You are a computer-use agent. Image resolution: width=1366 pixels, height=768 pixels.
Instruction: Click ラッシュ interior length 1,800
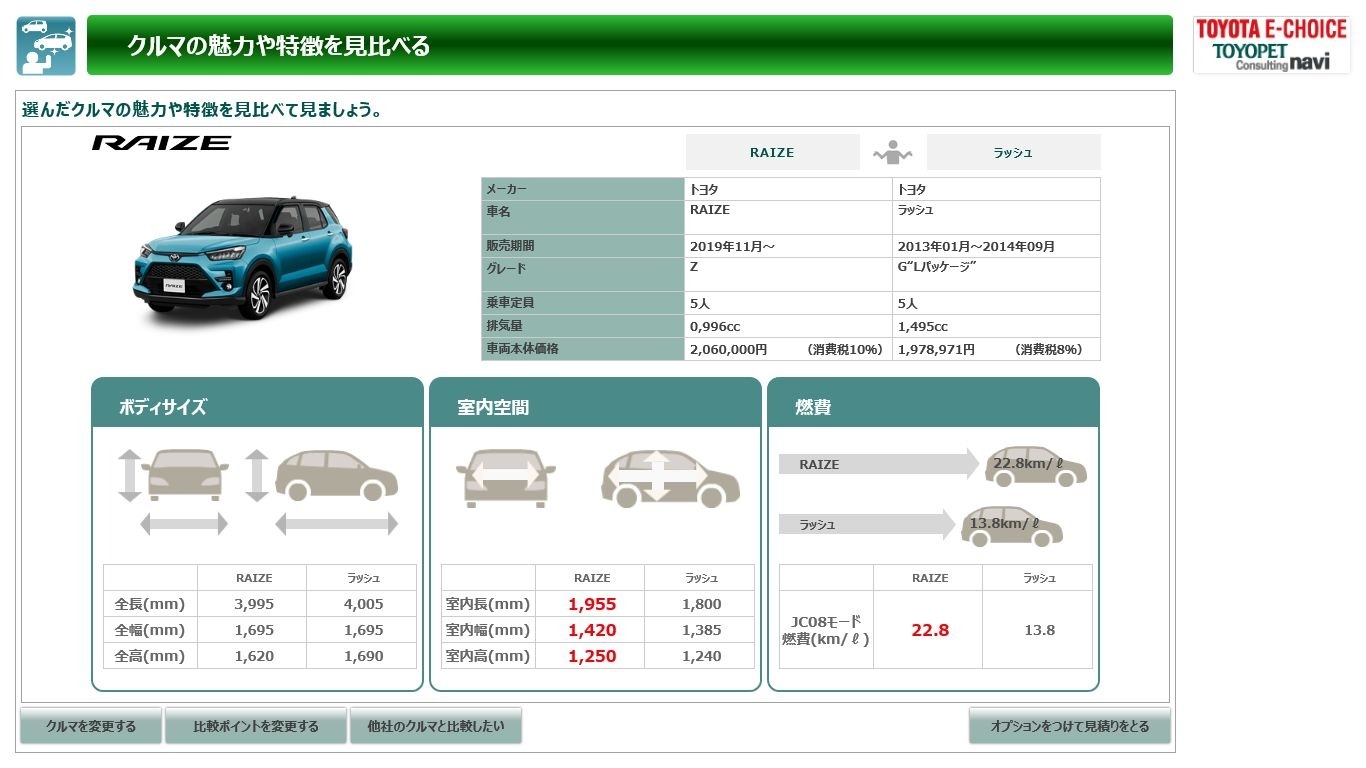(x=701, y=604)
